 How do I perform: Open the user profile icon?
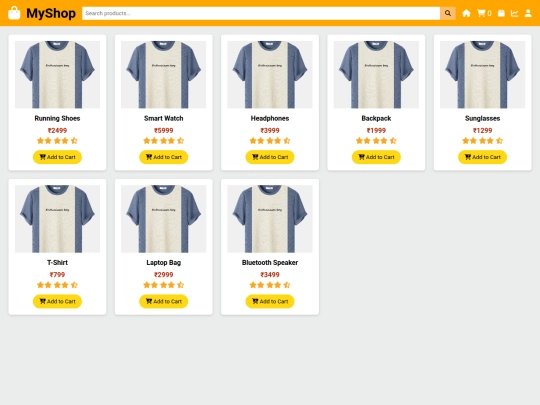pyautogui.click(x=528, y=13)
